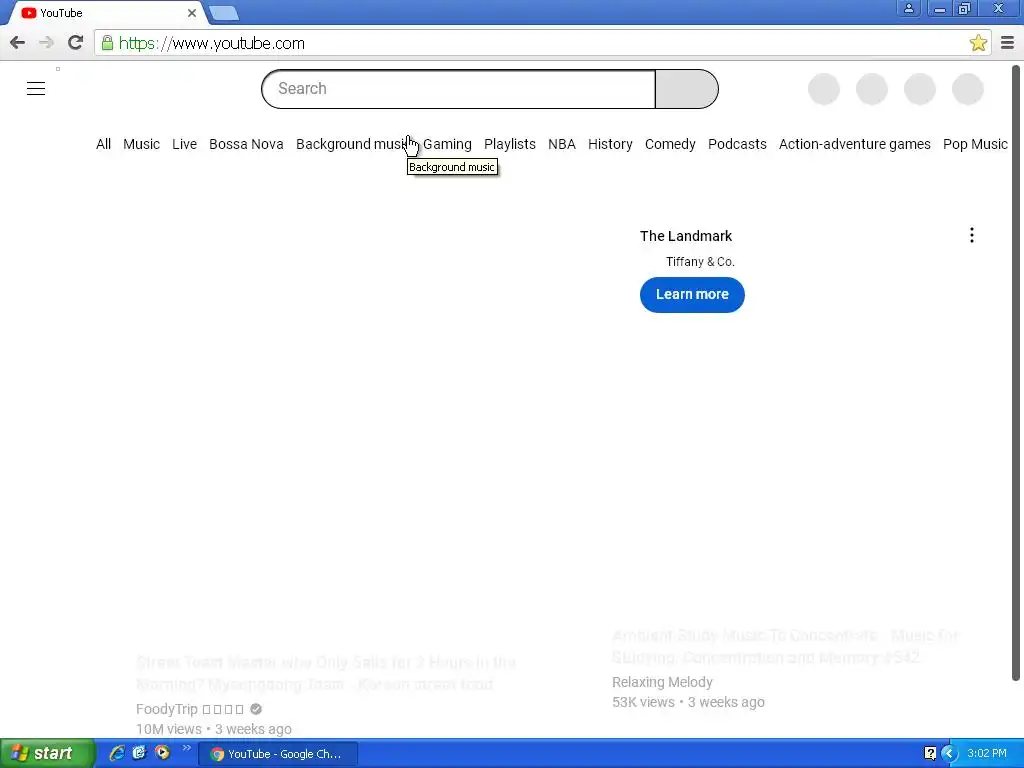Open the FoodyTrip channel link
The width and height of the screenshot is (1024, 768).
click(189, 709)
